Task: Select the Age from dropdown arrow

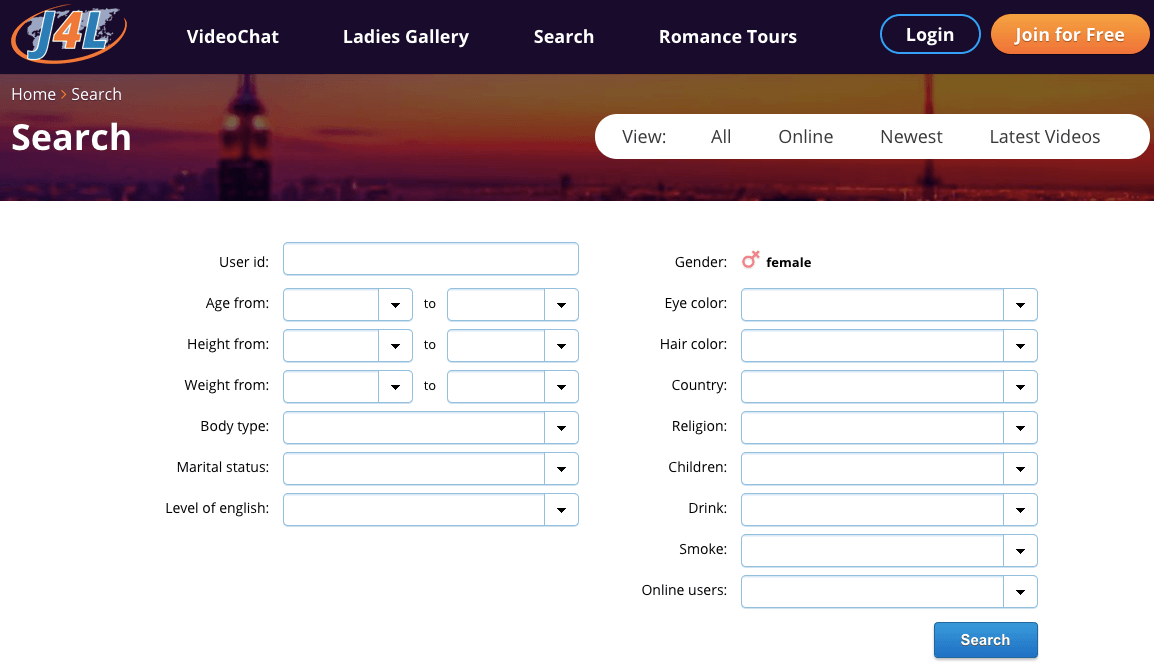Action: (395, 305)
